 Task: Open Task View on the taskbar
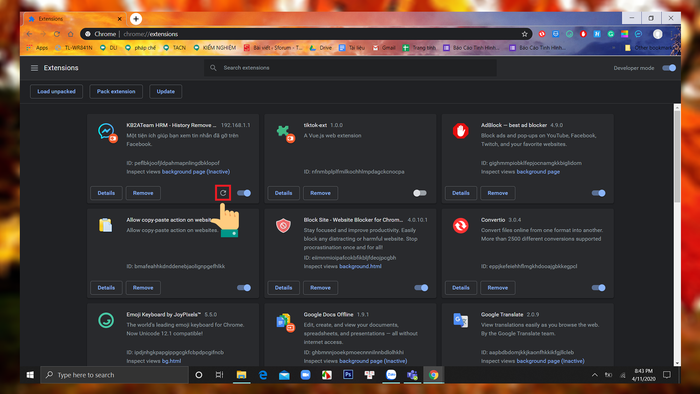pyautogui.click(x=219, y=375)
